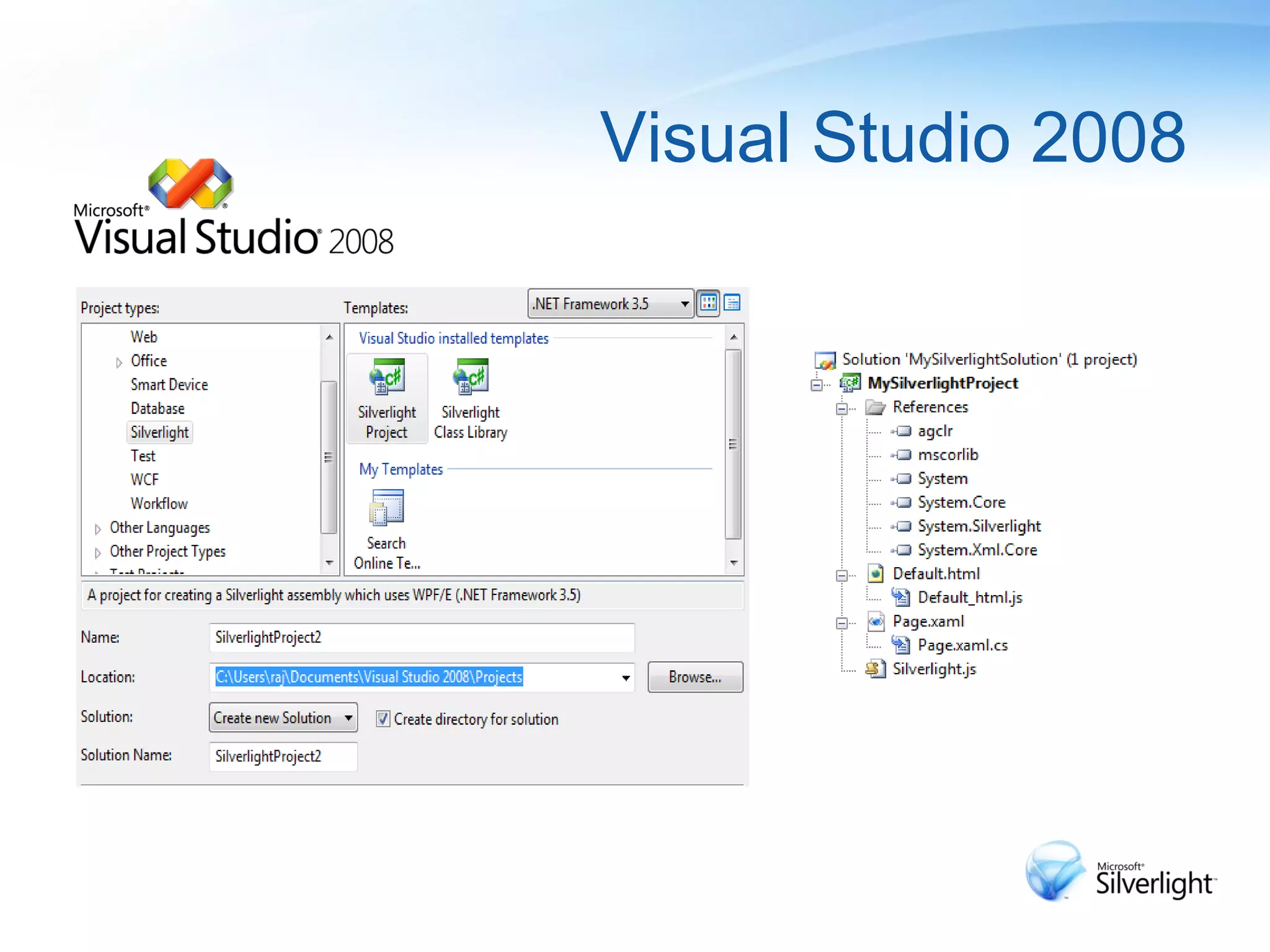This screenshot has width=1270, height=952.
Task: Toggle Create directory for solution checkbox
Action: coord(383,719)
